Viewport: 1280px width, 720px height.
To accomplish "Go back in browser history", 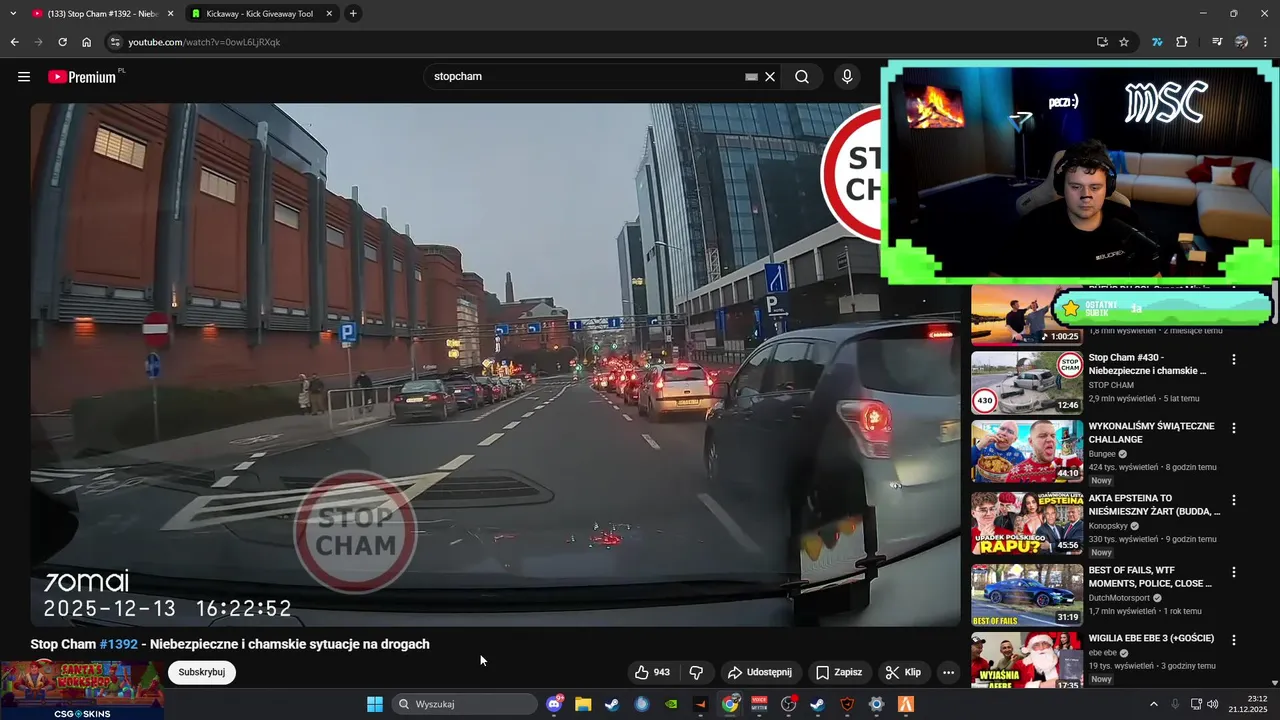I will (14, 42).
